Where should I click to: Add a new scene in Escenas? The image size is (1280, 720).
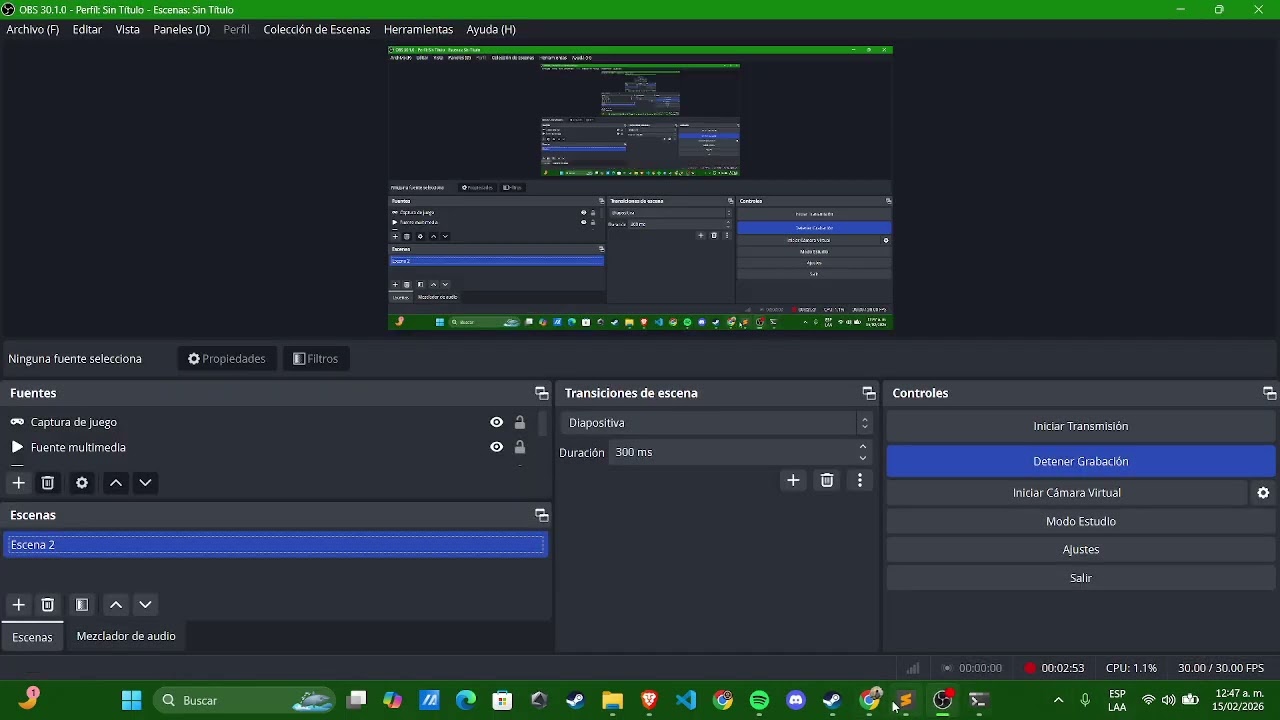[18, 605]
